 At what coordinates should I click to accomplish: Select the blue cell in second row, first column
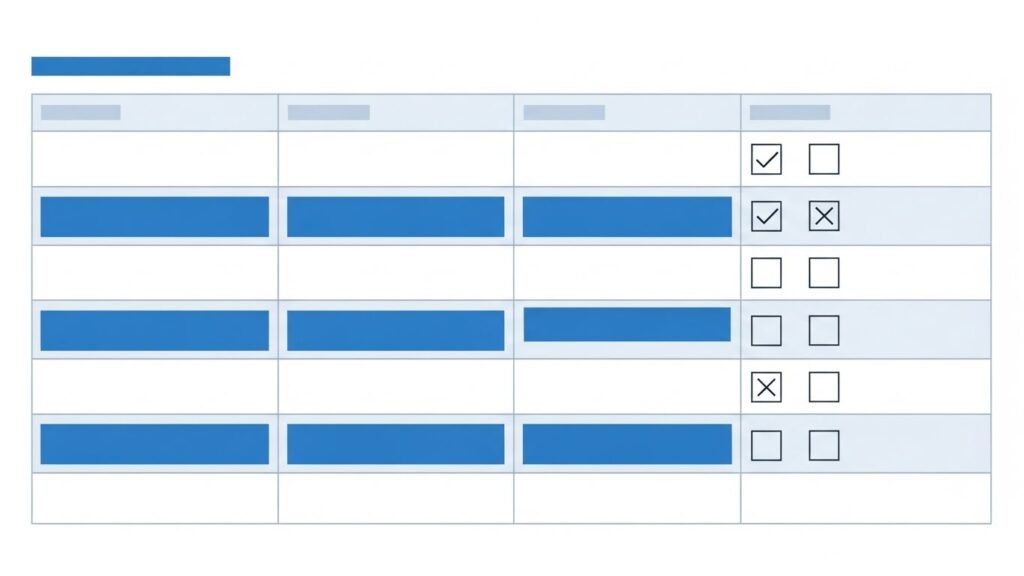tap(155, 217)
